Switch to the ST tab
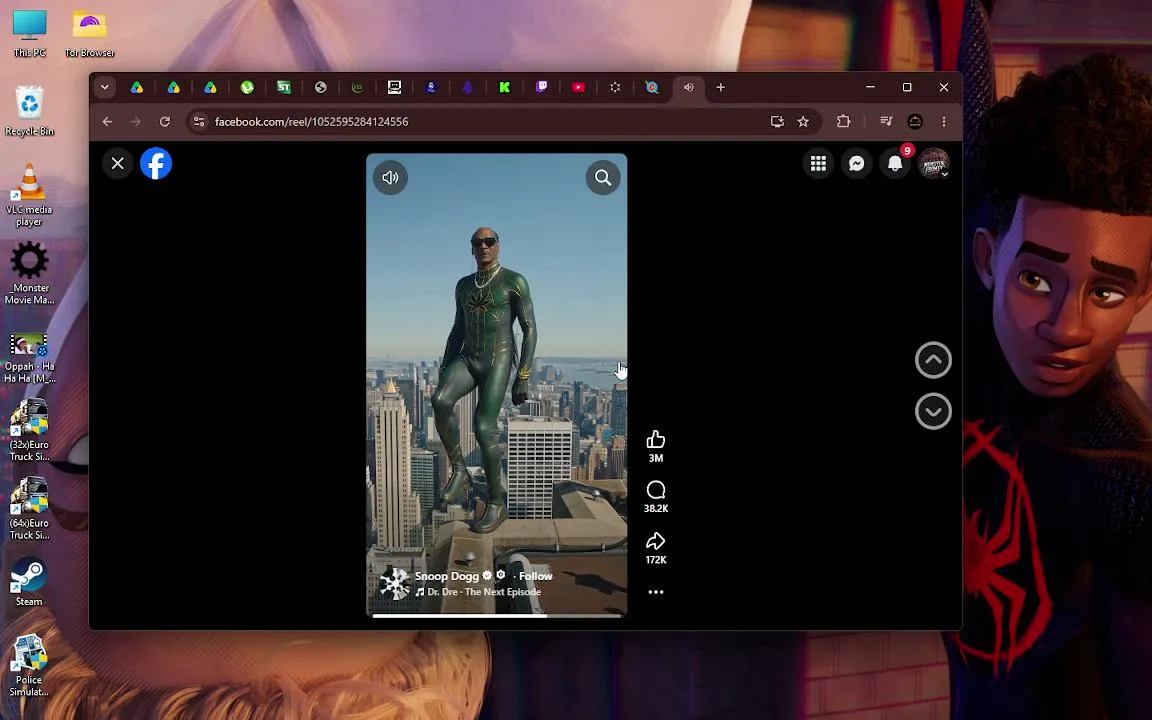Image resolution: width=1152 pixels, height=720 pixels. (x=284, y=87)
